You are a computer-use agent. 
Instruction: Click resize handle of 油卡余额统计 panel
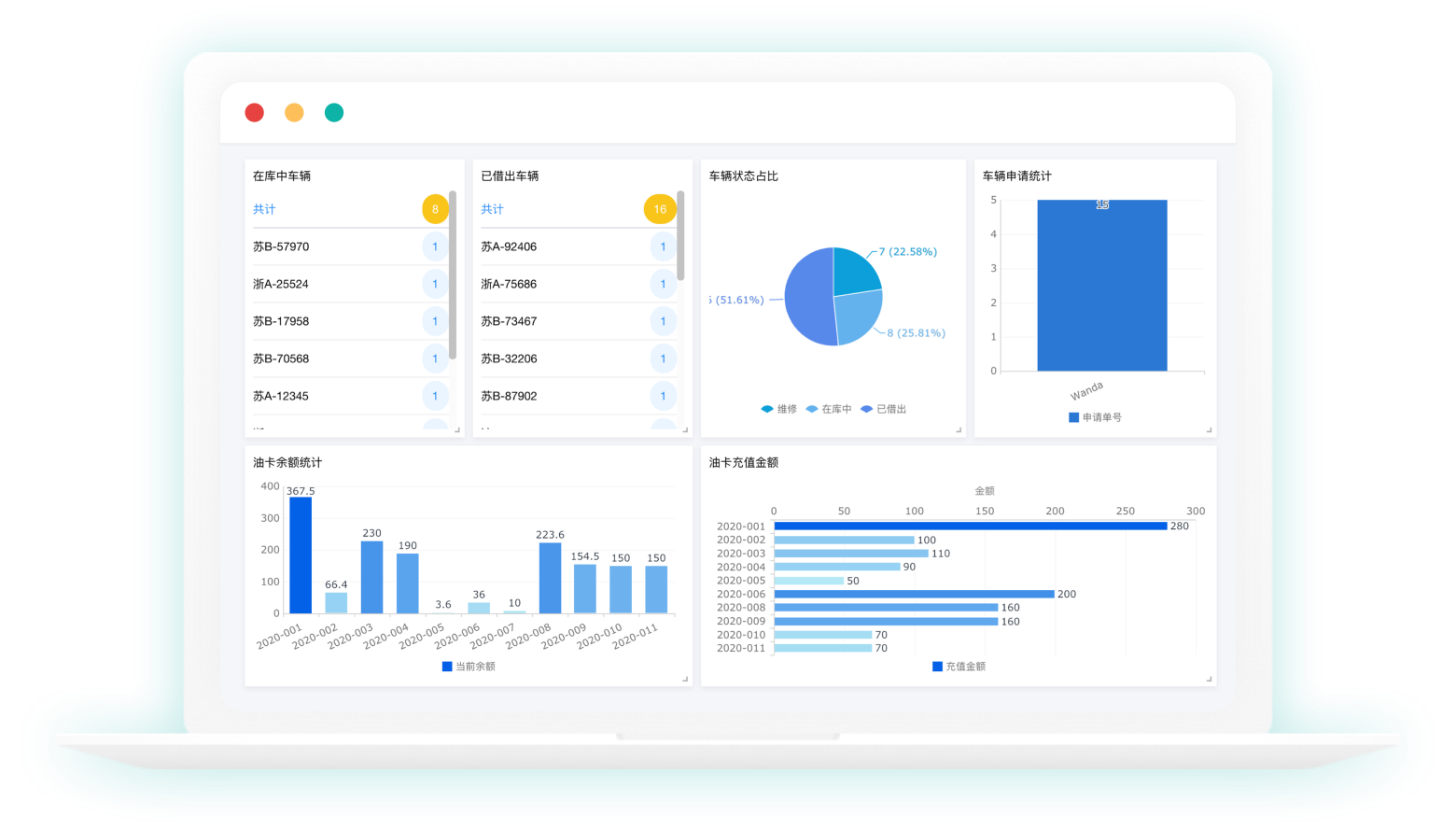coord(685,680)
